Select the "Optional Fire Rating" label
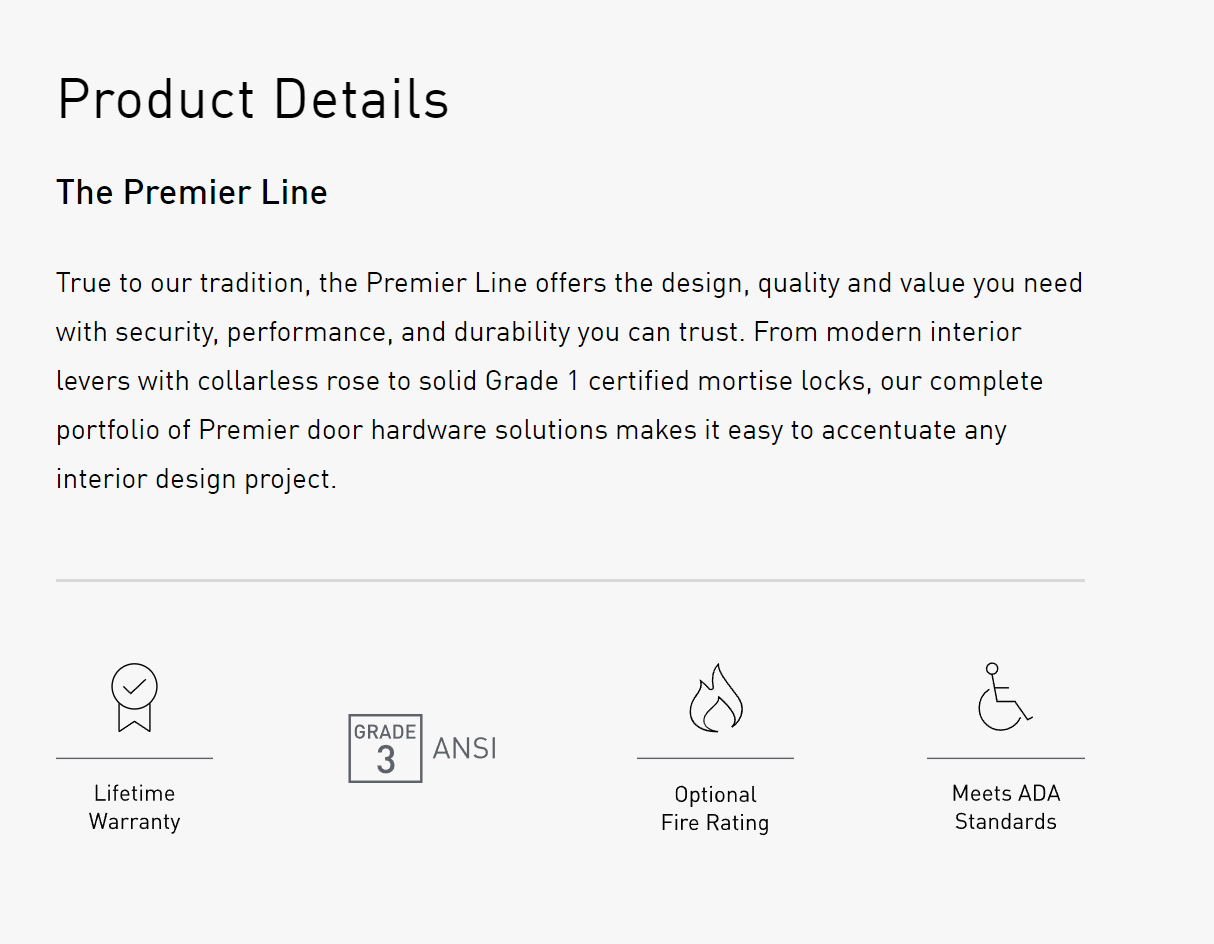Viewport: 1214px width, 944px height. tap(715, 809)
